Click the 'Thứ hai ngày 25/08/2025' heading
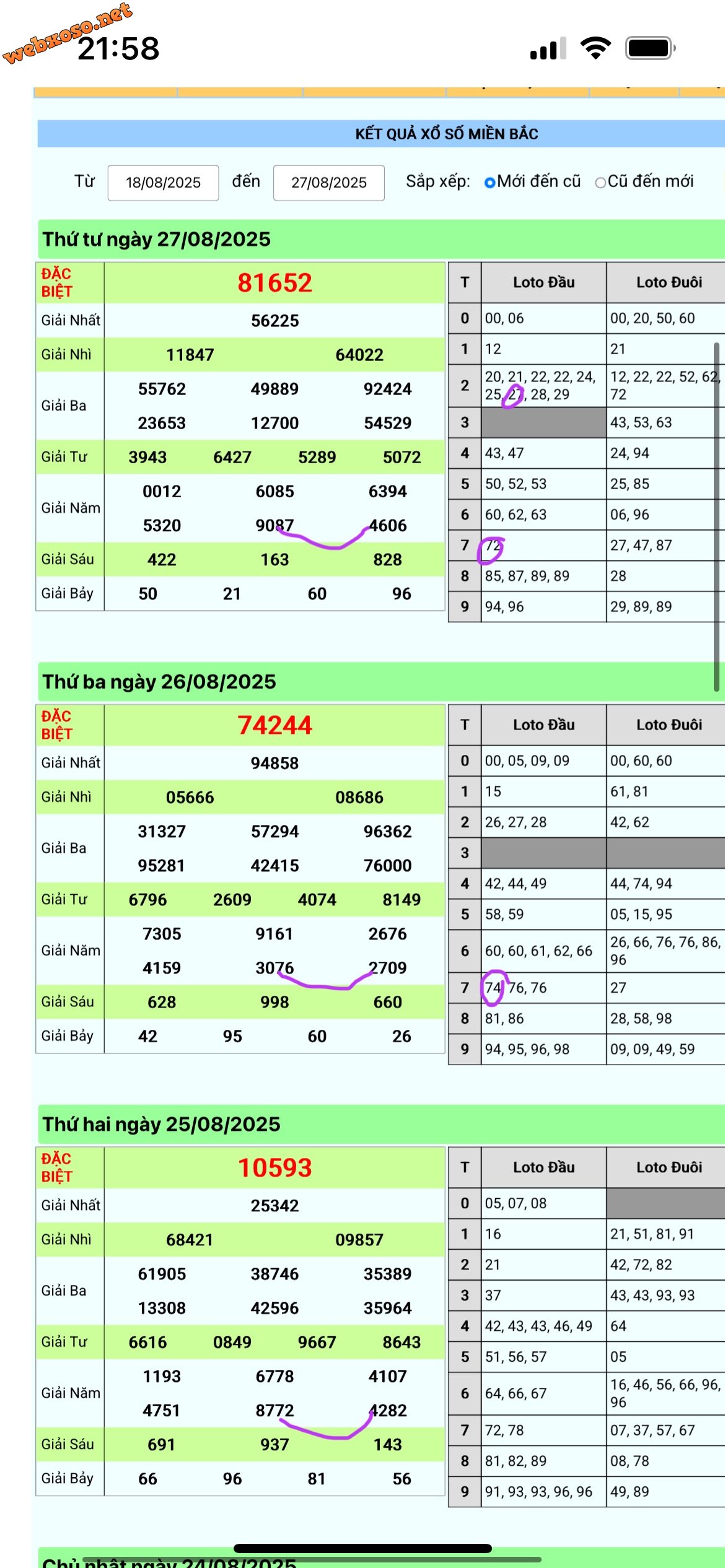The height and width of the screenshot is (1568, 725). click(161, 1124)
